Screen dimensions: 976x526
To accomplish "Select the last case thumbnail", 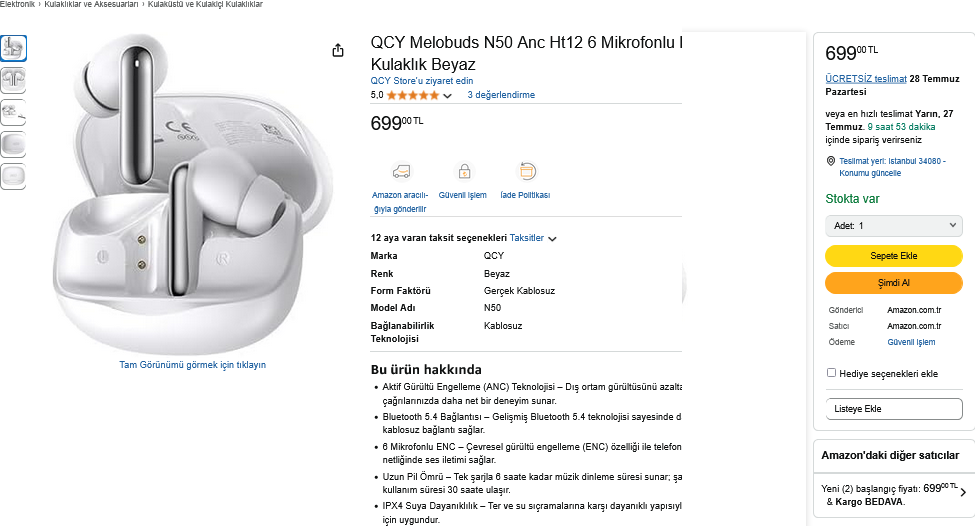I will pyautogui.click(x=13, y=176).
